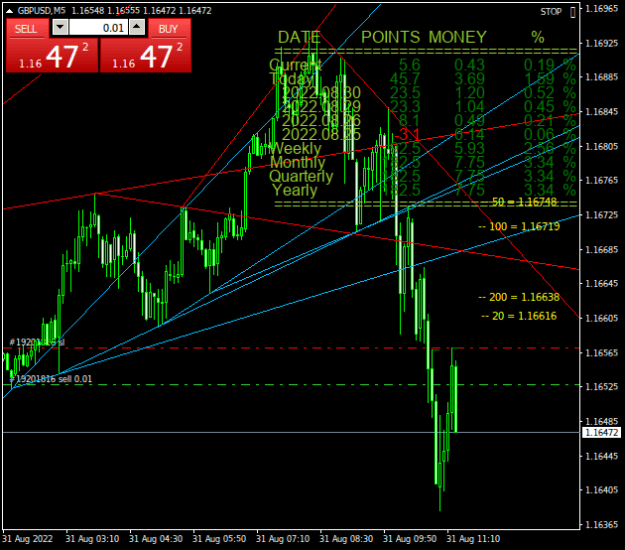Click the 1.16365 price axis label
The height and width of the screenshot is (550, 625).
(601, 524)
